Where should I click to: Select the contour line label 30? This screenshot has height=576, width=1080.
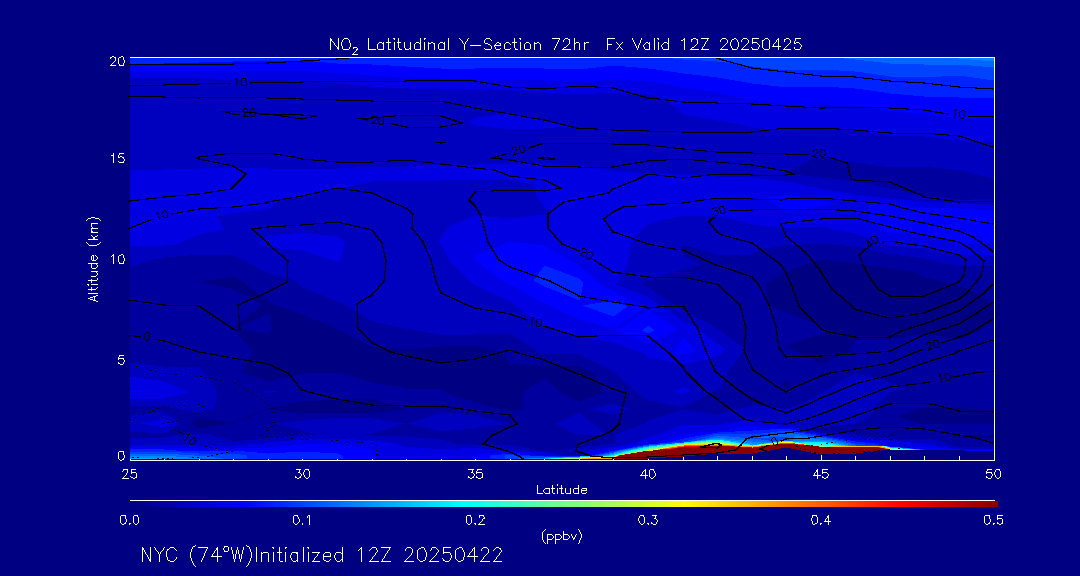[x=719, y=212]
